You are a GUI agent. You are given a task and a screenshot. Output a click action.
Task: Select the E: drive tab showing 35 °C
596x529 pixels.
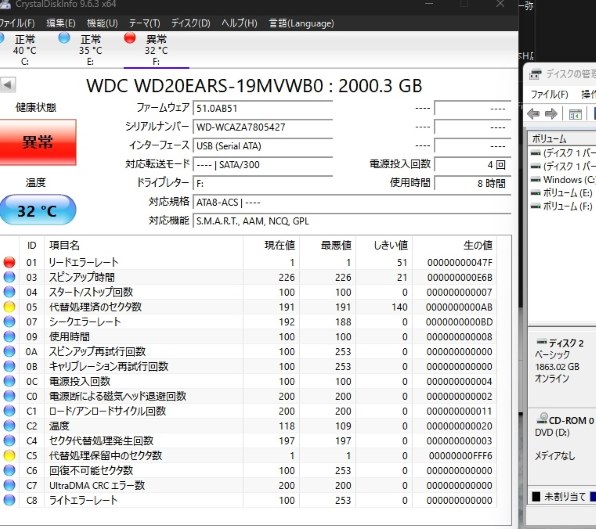tap(90, 50)
